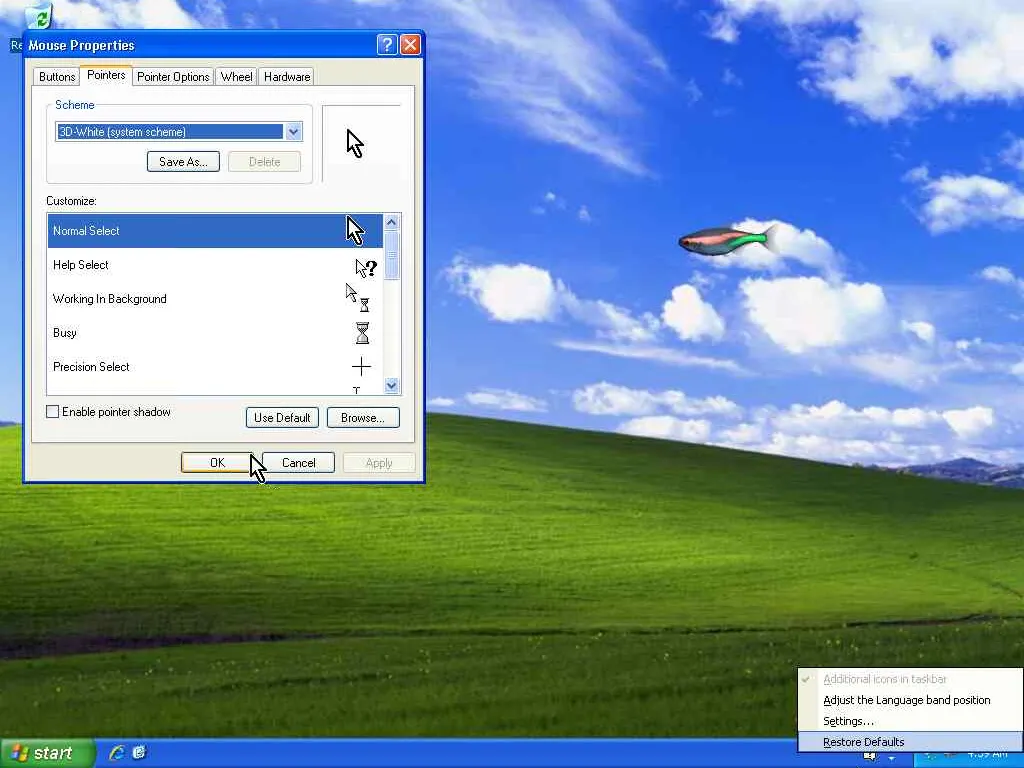The image size is (1024, 768).
Task: Select the Help Select row
Action: click(x=215, y=264)
